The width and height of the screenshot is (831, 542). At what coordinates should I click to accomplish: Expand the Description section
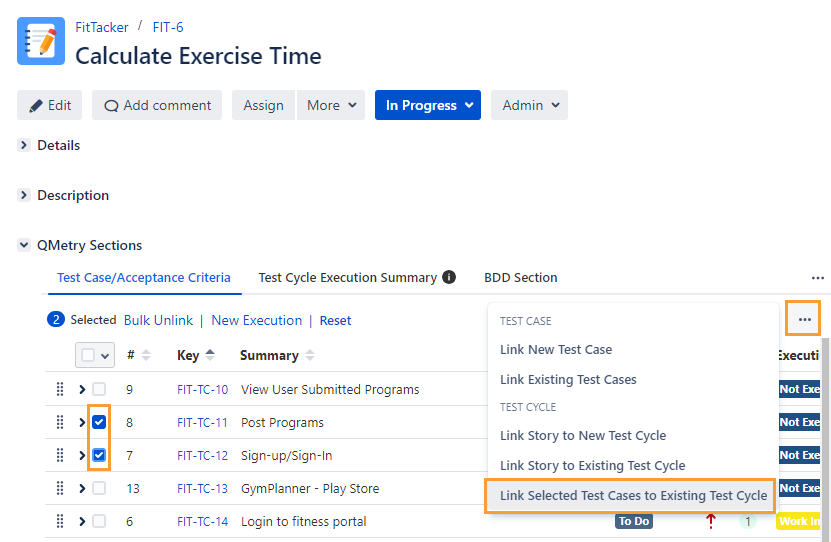tap(23, 195)
